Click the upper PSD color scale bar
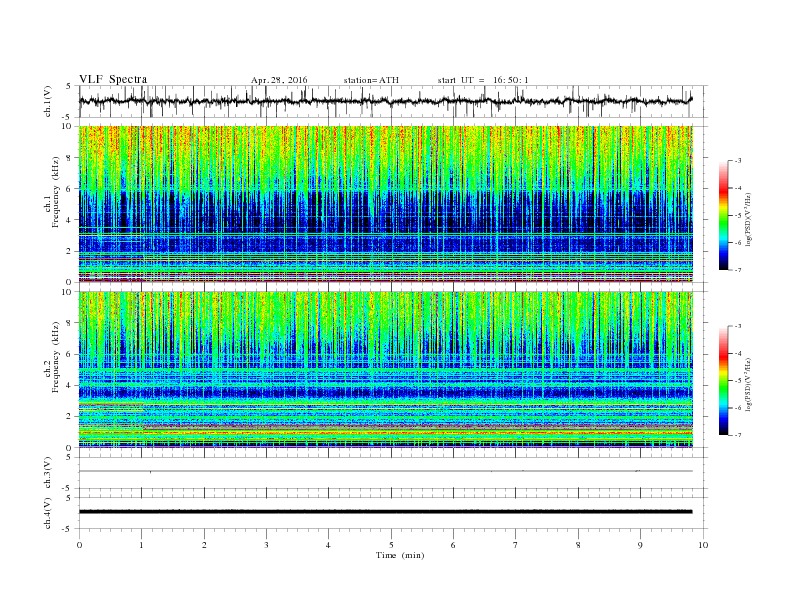The image size is (792, 612). tap(723, 216)
